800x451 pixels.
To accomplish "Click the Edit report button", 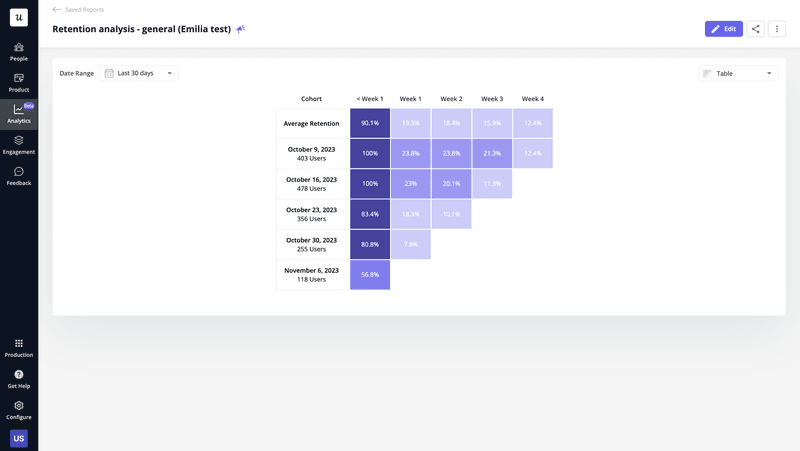I will click(x=723, y=29).
